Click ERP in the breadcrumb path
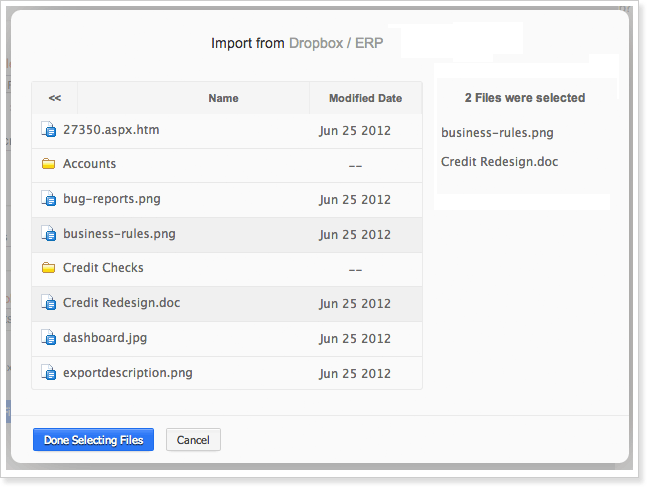This screenshot has width=650, height=488. (x=369, y=43)
